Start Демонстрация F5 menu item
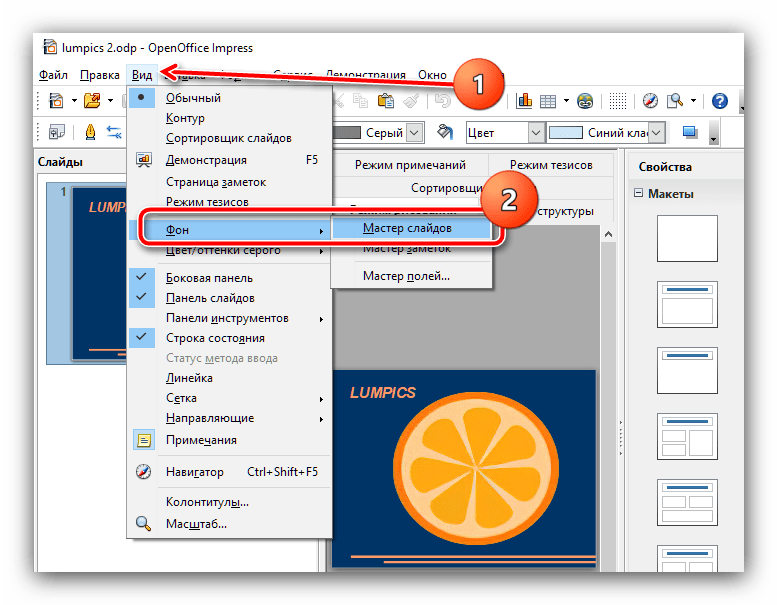The width and height of the screenshot is (777, 605). (229, 160)
